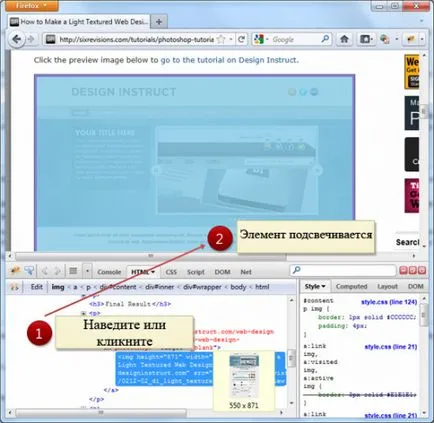The image size is (434, 423).
Task: Switch to the side panel DOM tab
Action: pyautogui.click(x=416, y=286)
